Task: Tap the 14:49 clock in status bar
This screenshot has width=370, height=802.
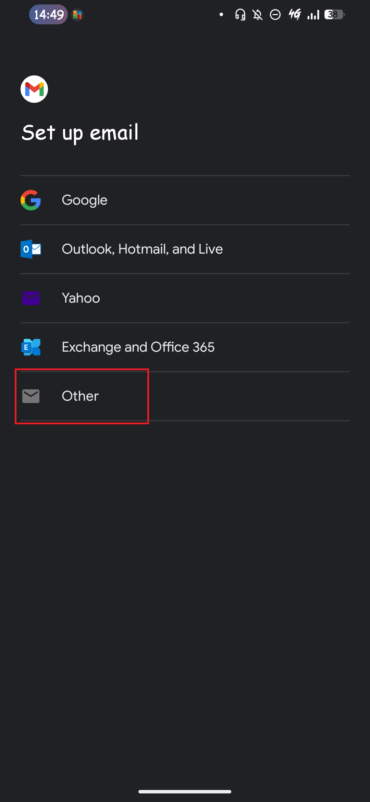Action: coord(49,15)
